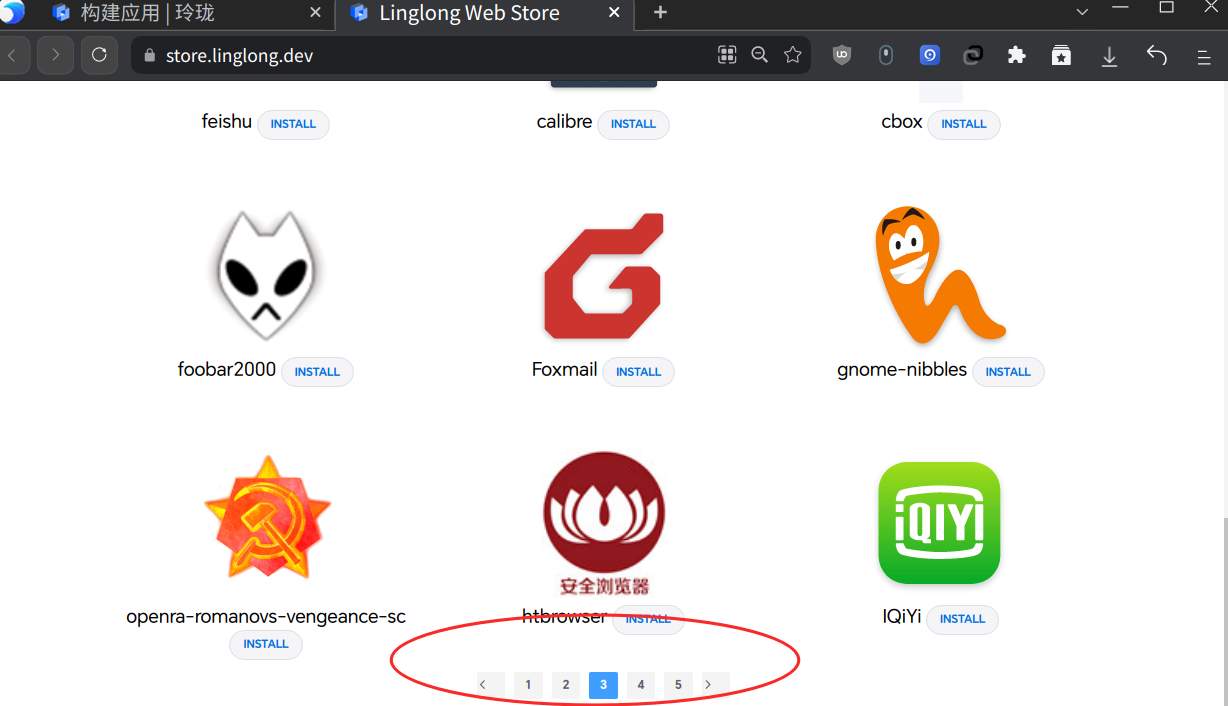The height and width of the screenshot is (706, 1228).
Task: Expand the tab list dropdown chevron
Action: click(1082, 12)
